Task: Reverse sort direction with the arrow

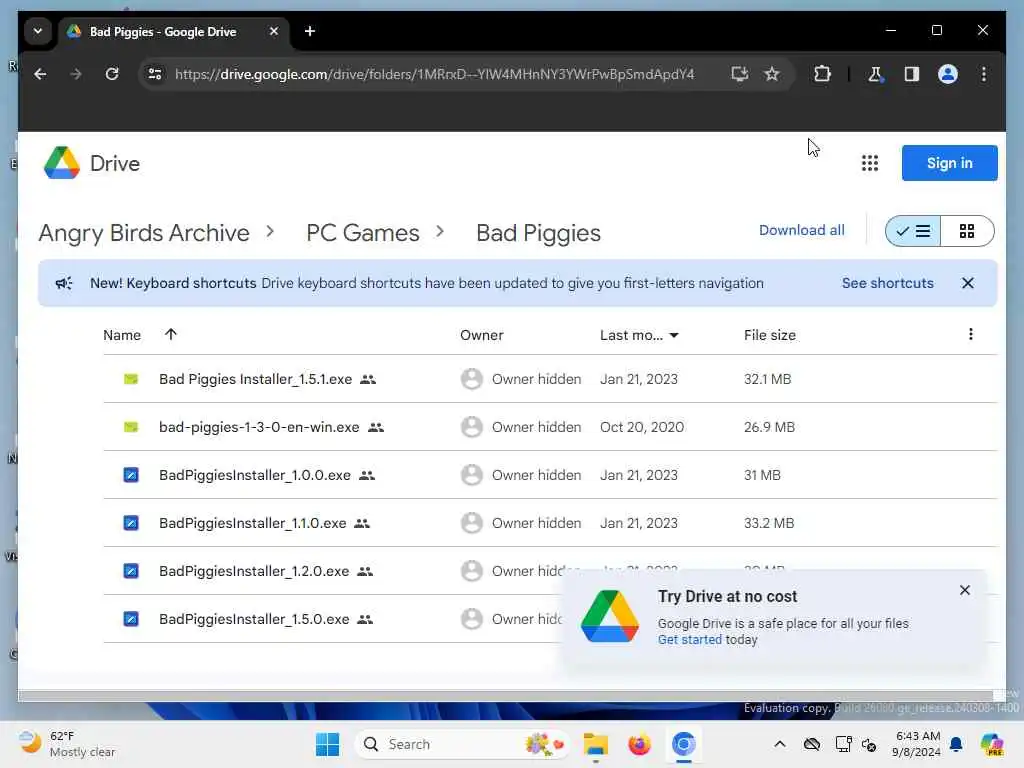Action: click(170, 334)
